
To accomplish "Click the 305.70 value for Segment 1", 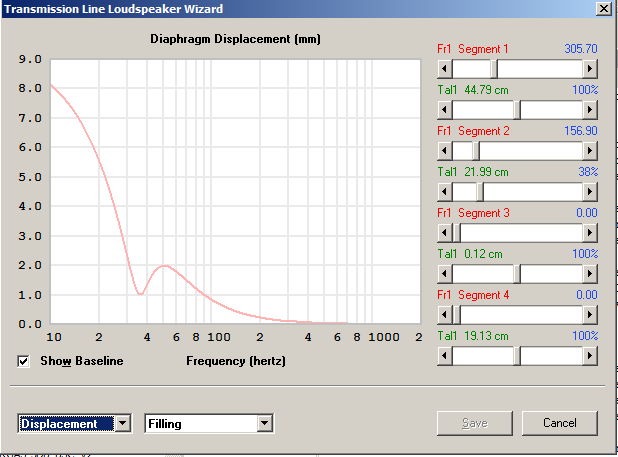I will click(x=581, y=49).
